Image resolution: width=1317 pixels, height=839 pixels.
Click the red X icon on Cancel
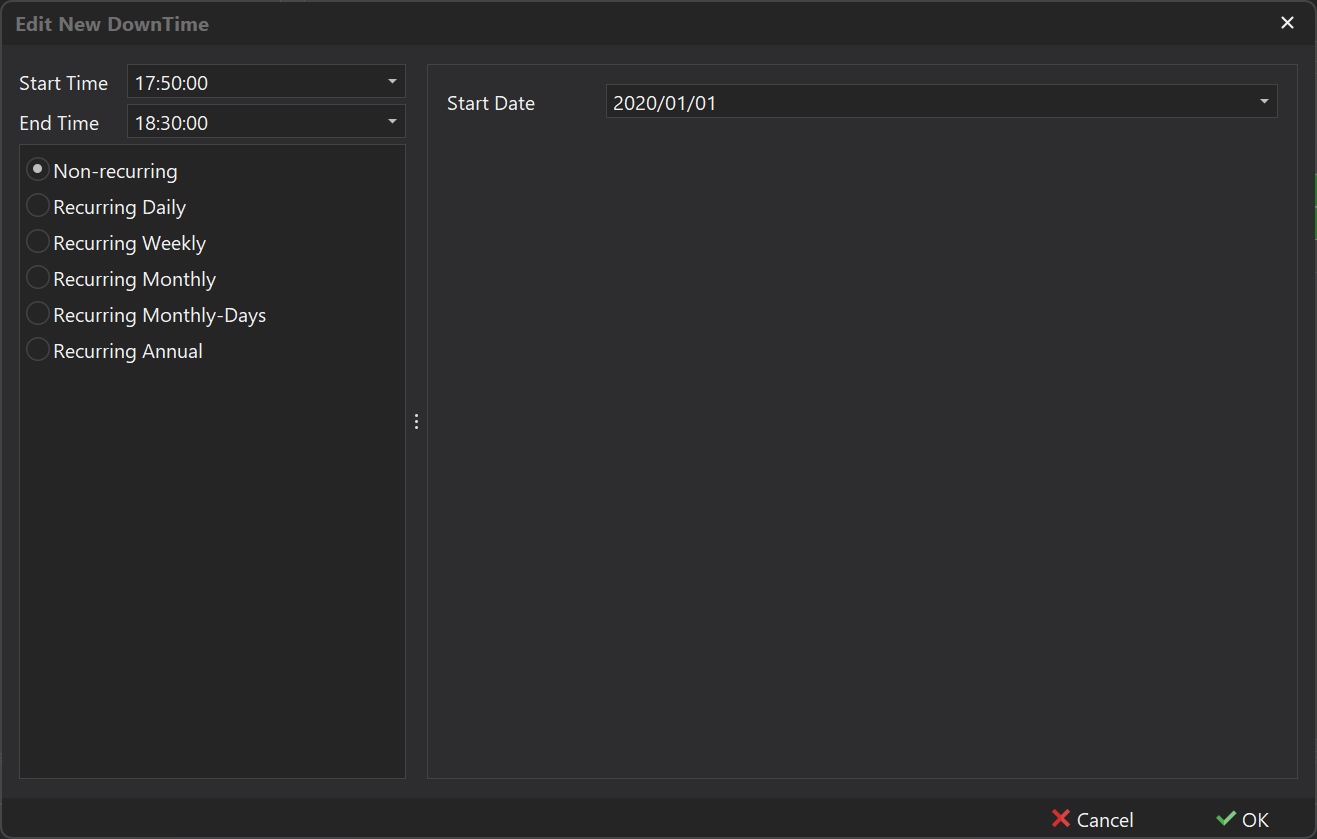1060,819
